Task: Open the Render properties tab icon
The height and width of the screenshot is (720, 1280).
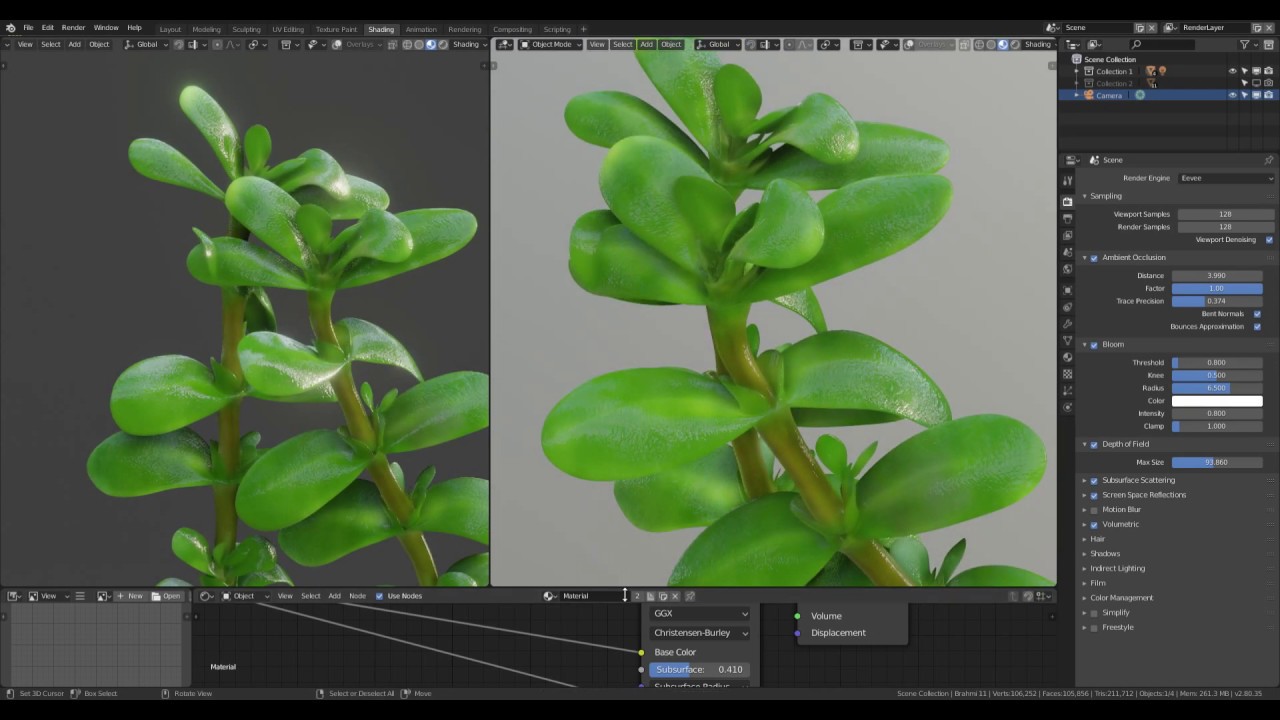Action: click(x=1067, y=201)
